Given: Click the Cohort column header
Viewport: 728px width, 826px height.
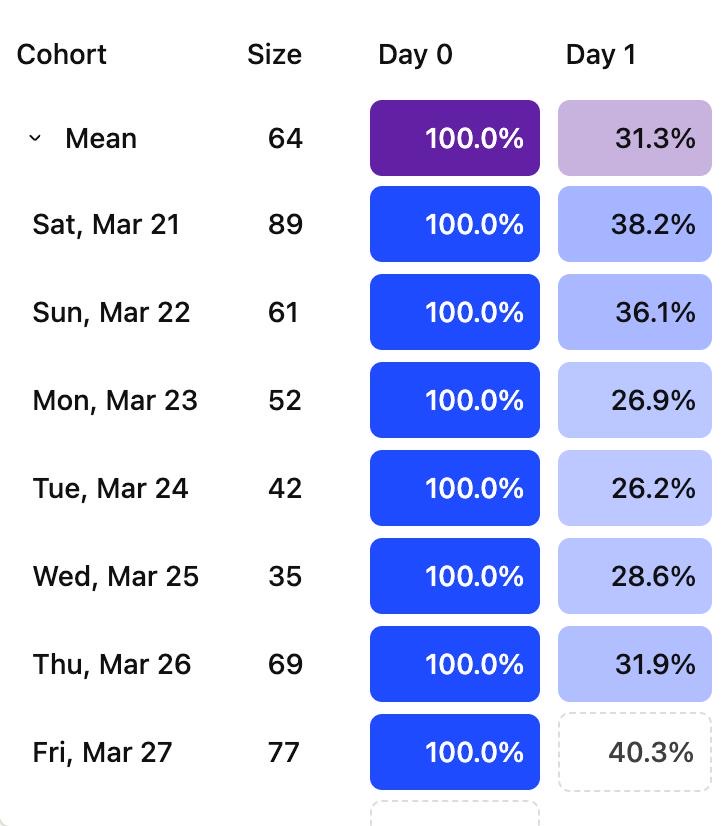Looking at the screenshot, I should click(x=62, y=54).
